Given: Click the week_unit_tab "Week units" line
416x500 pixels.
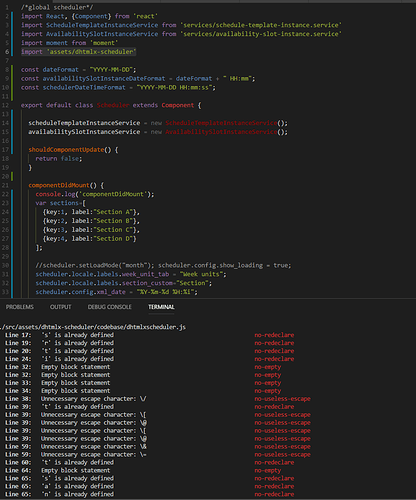Looking at the screenshot, I should [x=131, y=274].
